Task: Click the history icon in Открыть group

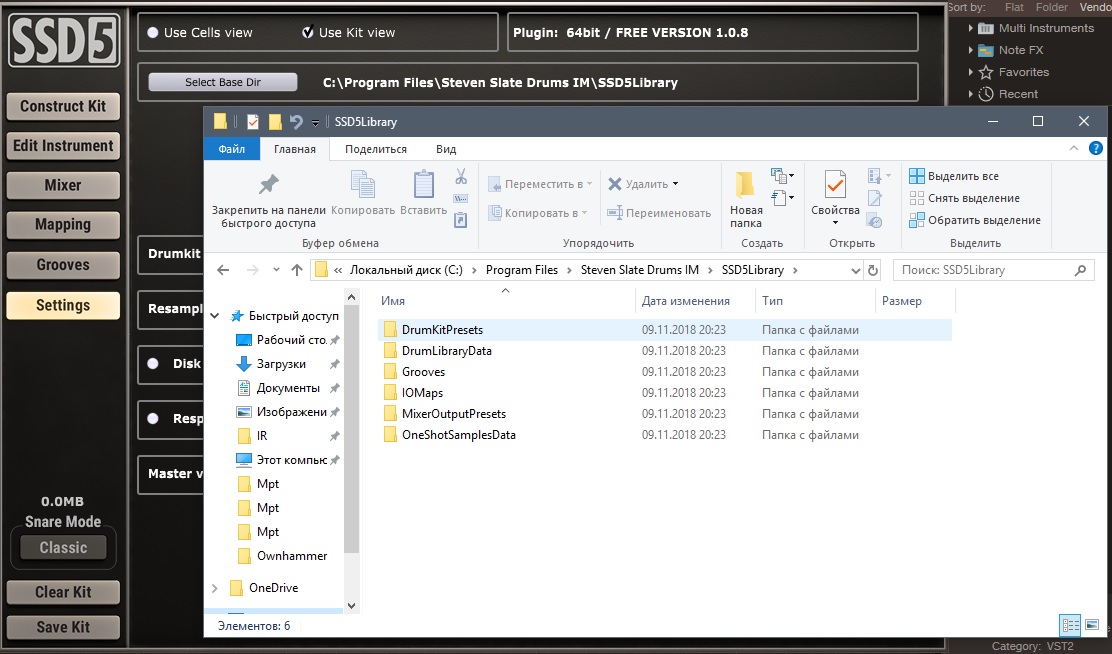Action: (x=875, y=221)
